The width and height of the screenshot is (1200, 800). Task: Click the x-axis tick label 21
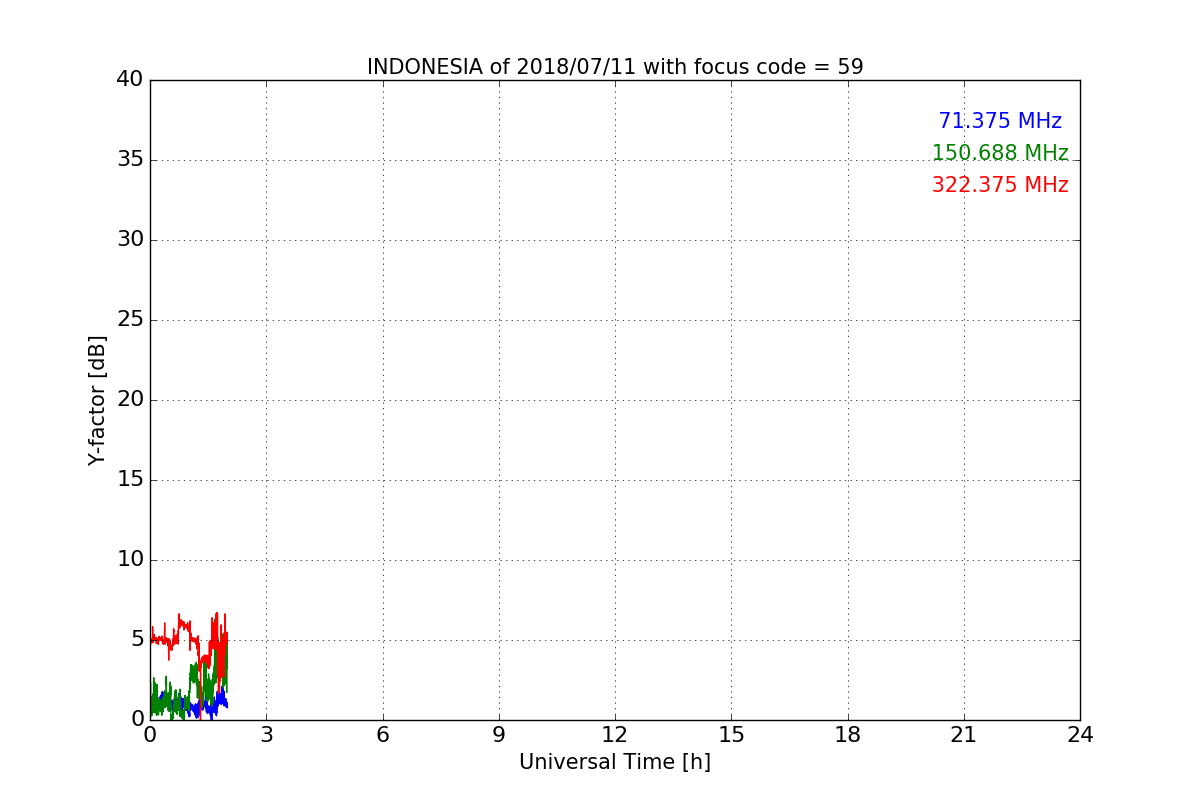coord(964,735)
